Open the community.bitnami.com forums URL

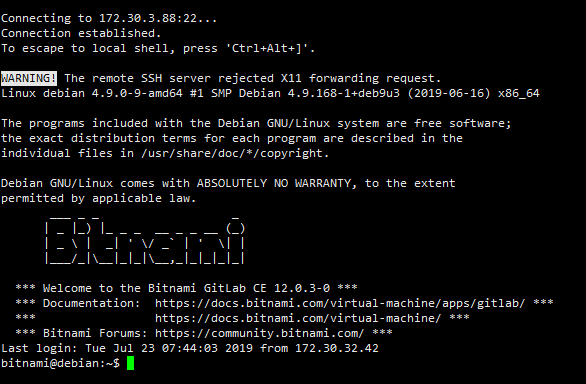pos(259,333)
